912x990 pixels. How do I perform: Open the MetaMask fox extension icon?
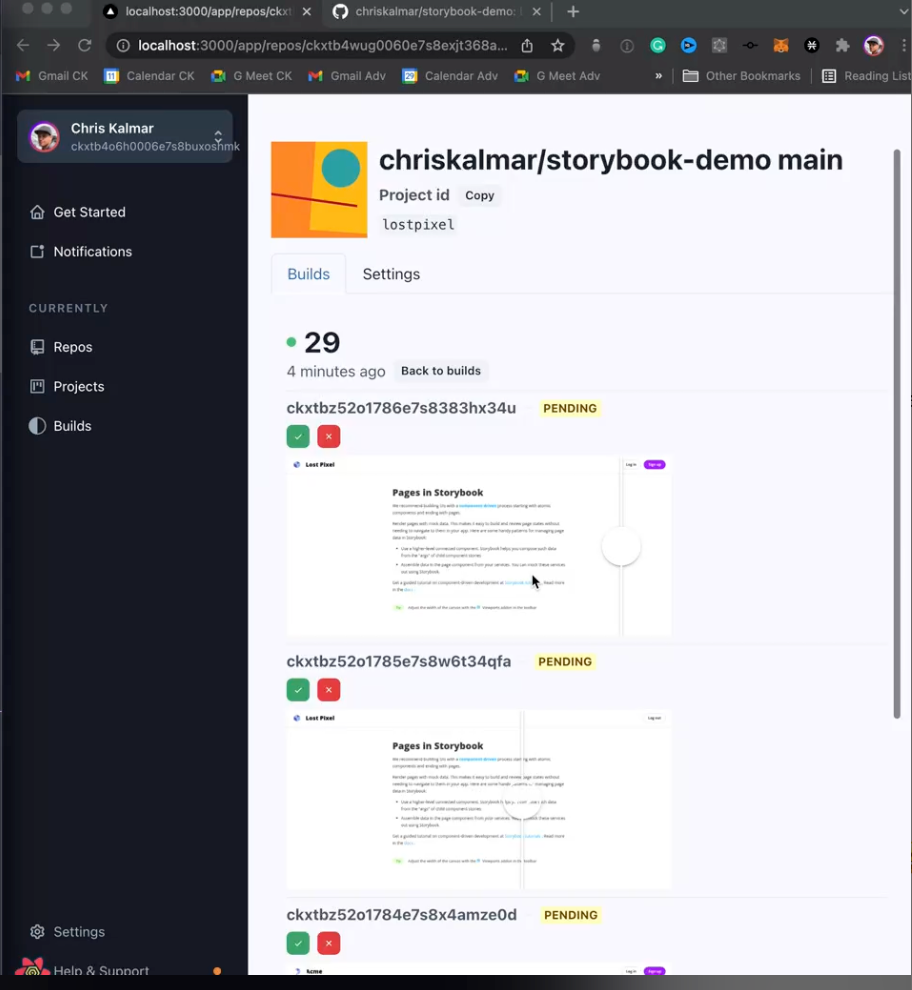pyautogui.click(x=781, y=45)
